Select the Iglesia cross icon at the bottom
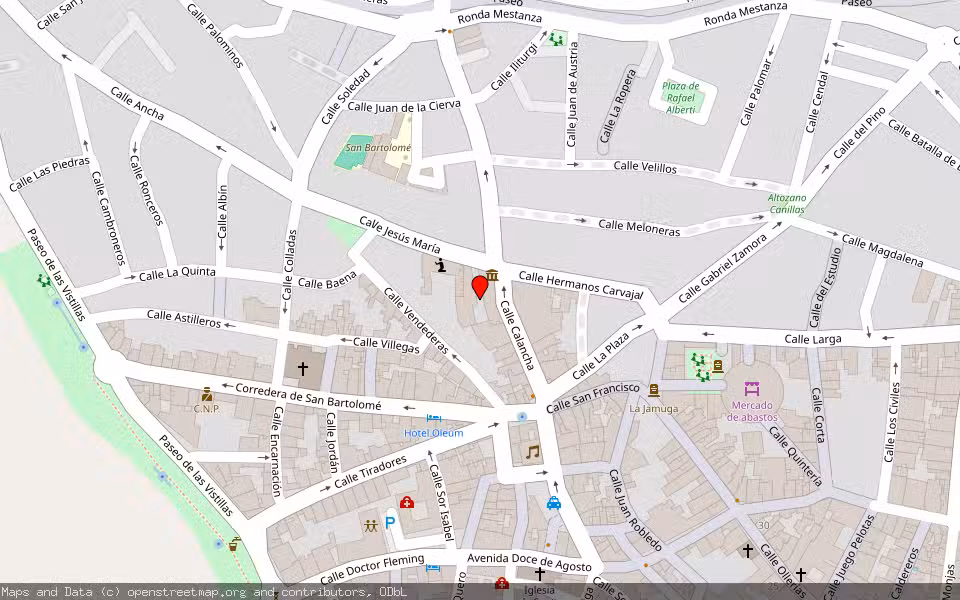This screenshot has height=600, width=960. [x=539, y=574]
